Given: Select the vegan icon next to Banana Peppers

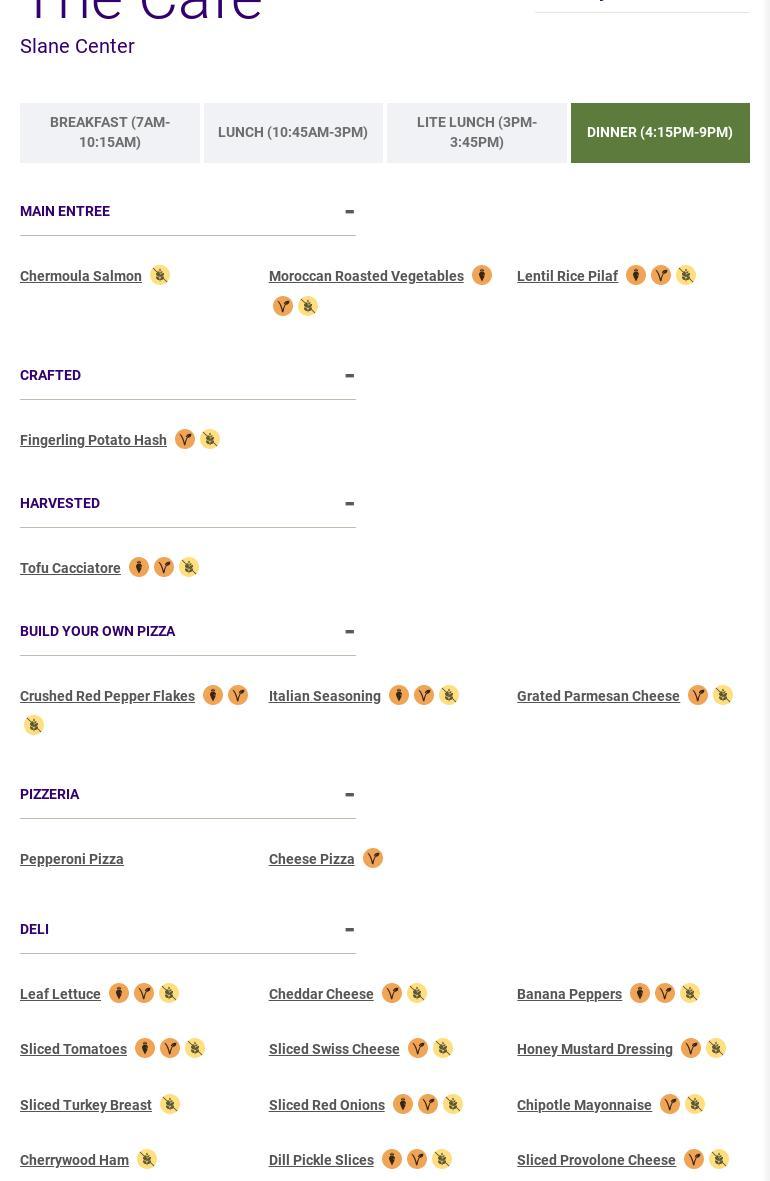Looking at the screenshot, I should (640, 993).
